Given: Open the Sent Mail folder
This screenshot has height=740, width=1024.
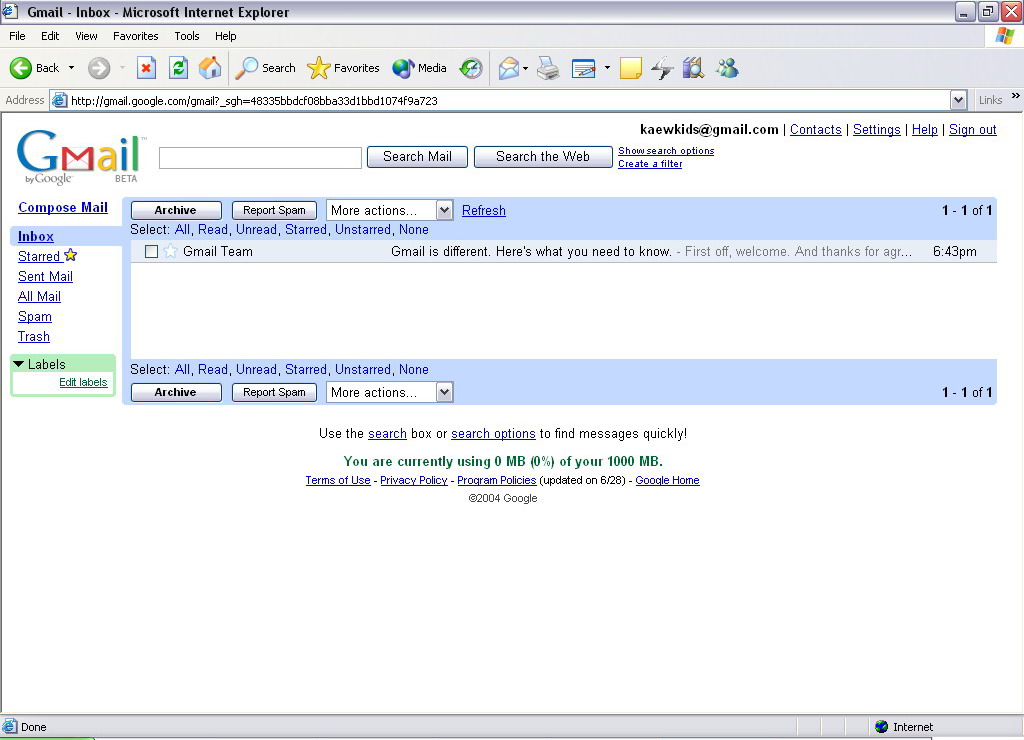Looking at the screenshot, I should tap(45, 277).
